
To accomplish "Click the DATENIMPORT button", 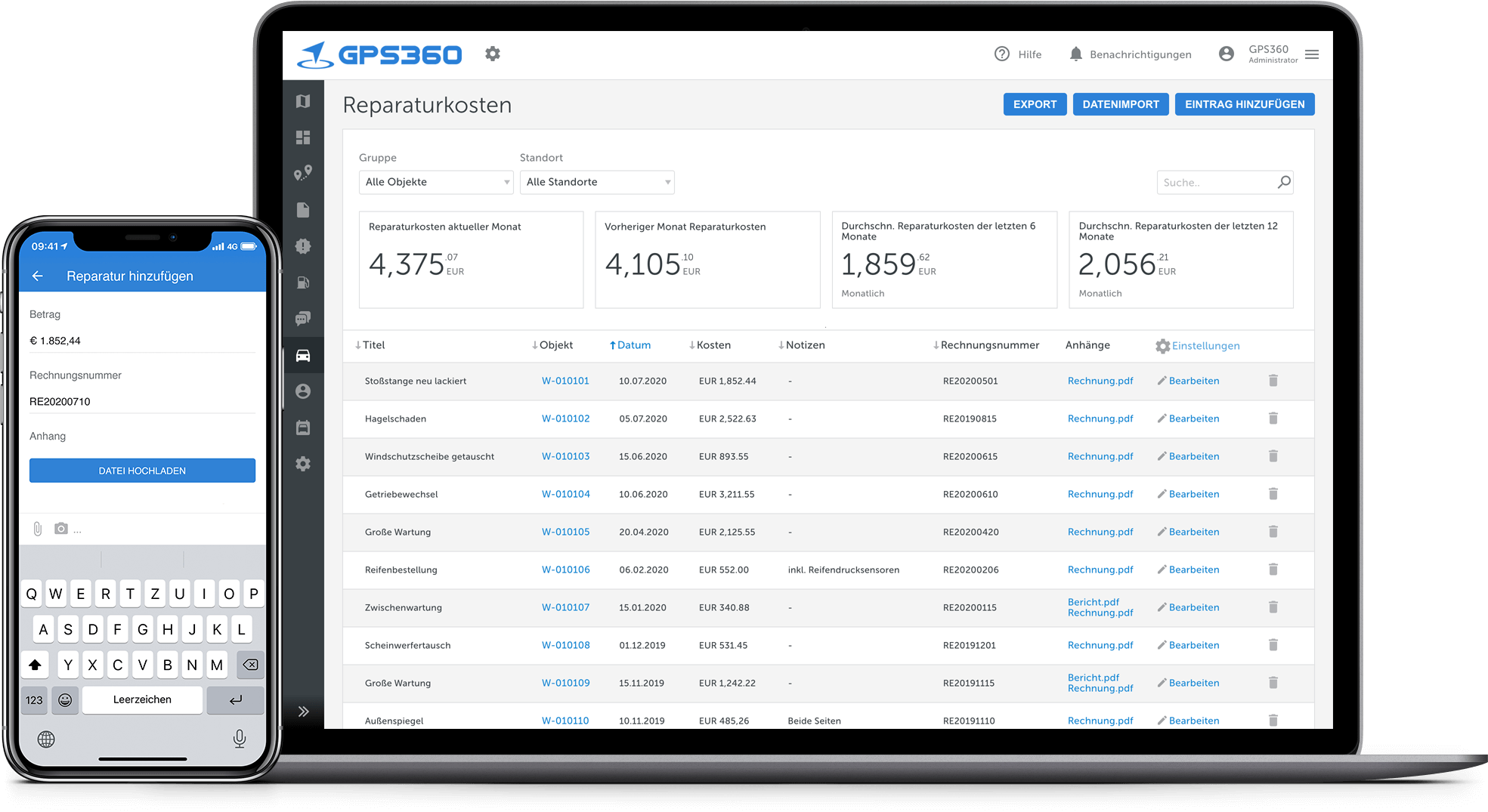I will [x=1121, y=104].
